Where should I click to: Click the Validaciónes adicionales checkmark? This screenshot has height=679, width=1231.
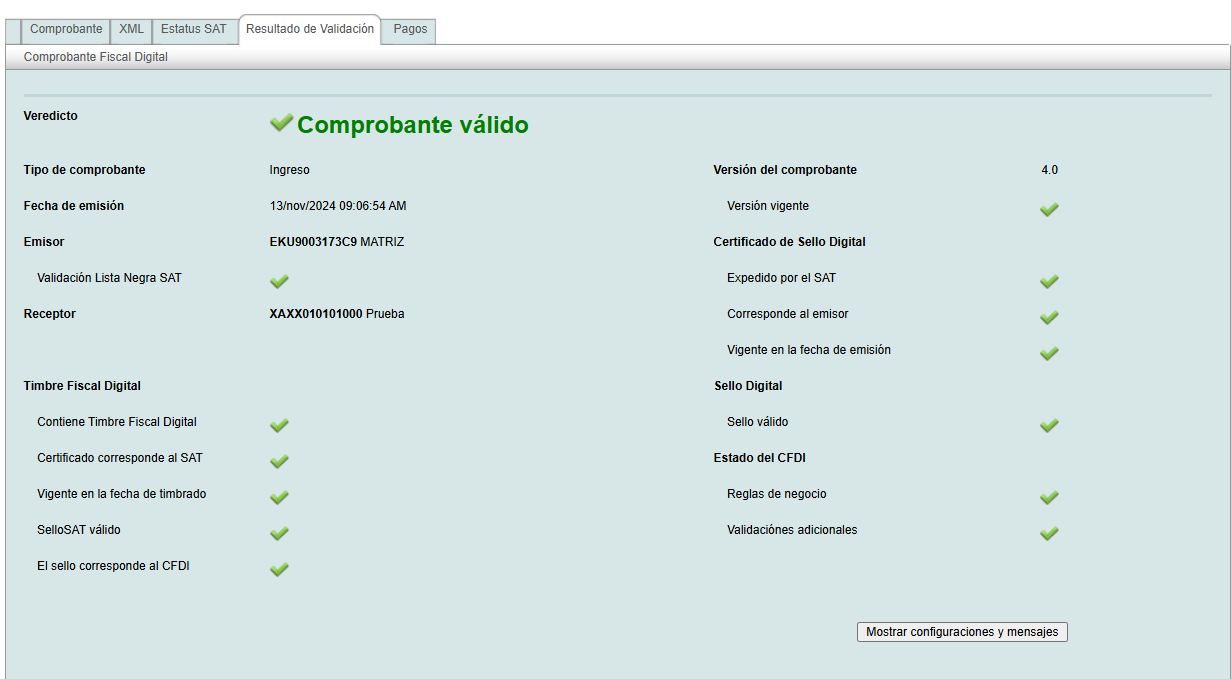[x=1049, y=533]
